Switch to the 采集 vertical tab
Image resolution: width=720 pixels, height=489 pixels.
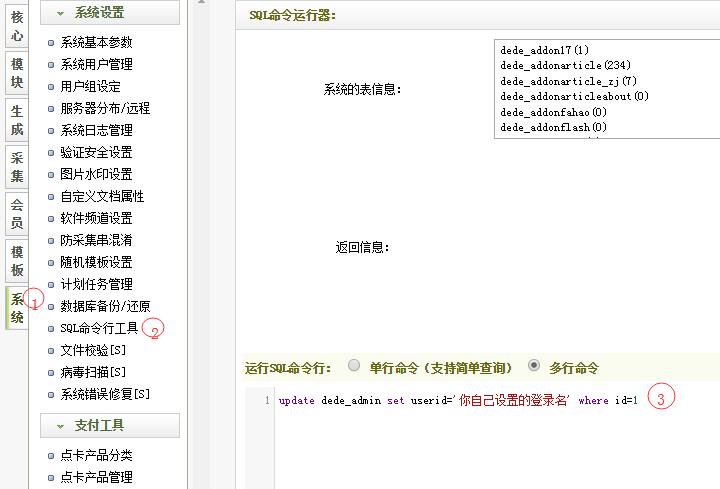(x=17, y=167)
